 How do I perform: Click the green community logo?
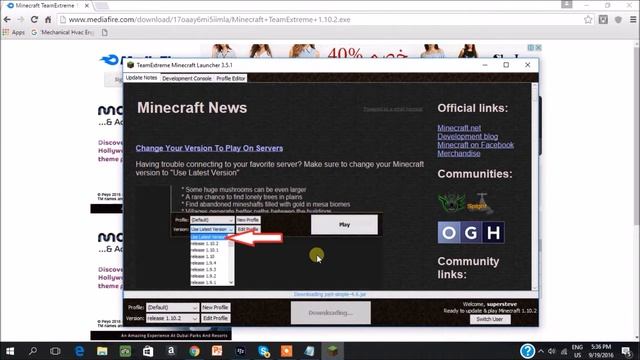(451, 202)
